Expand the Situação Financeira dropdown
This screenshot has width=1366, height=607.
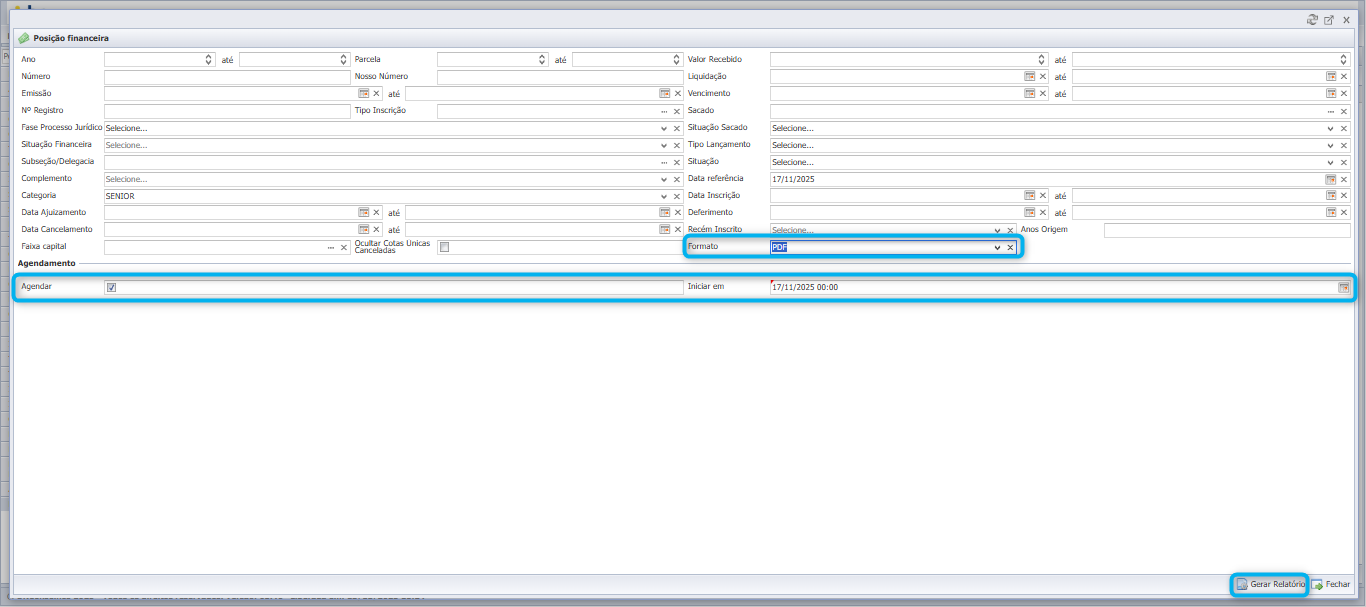[664, 145]
